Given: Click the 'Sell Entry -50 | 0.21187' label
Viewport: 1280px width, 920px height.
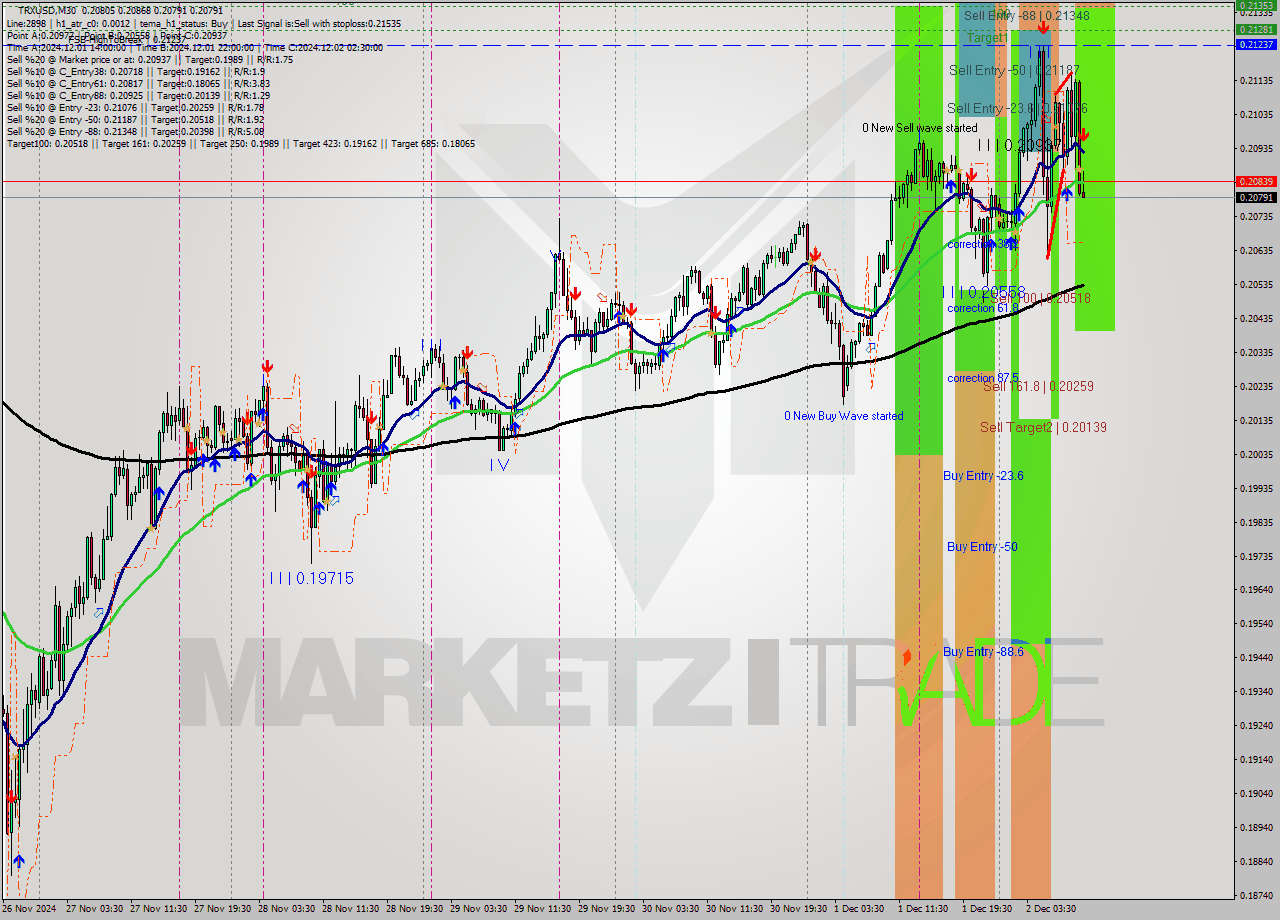Looking at the screenshot, I should click(1014, 70).
